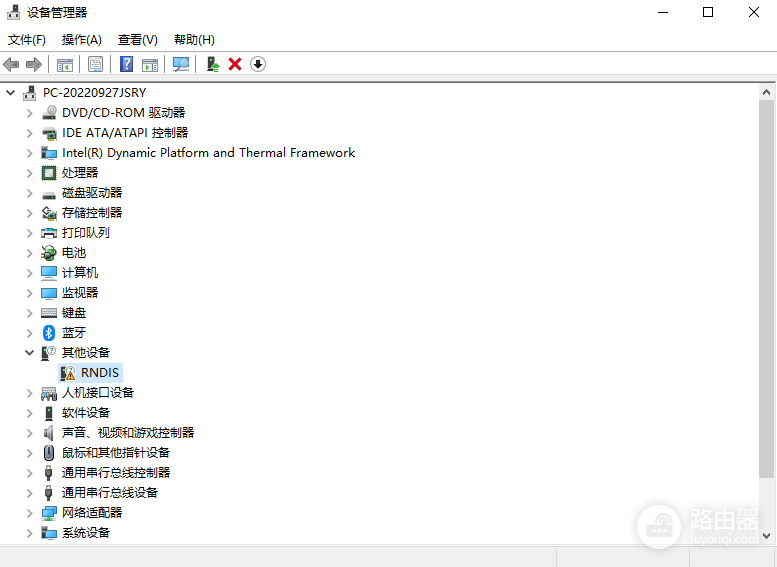The width and height of the screenshot is (777, 567).
Task: Select the RNDIS device with warning icon
Action: coord(90,373)
